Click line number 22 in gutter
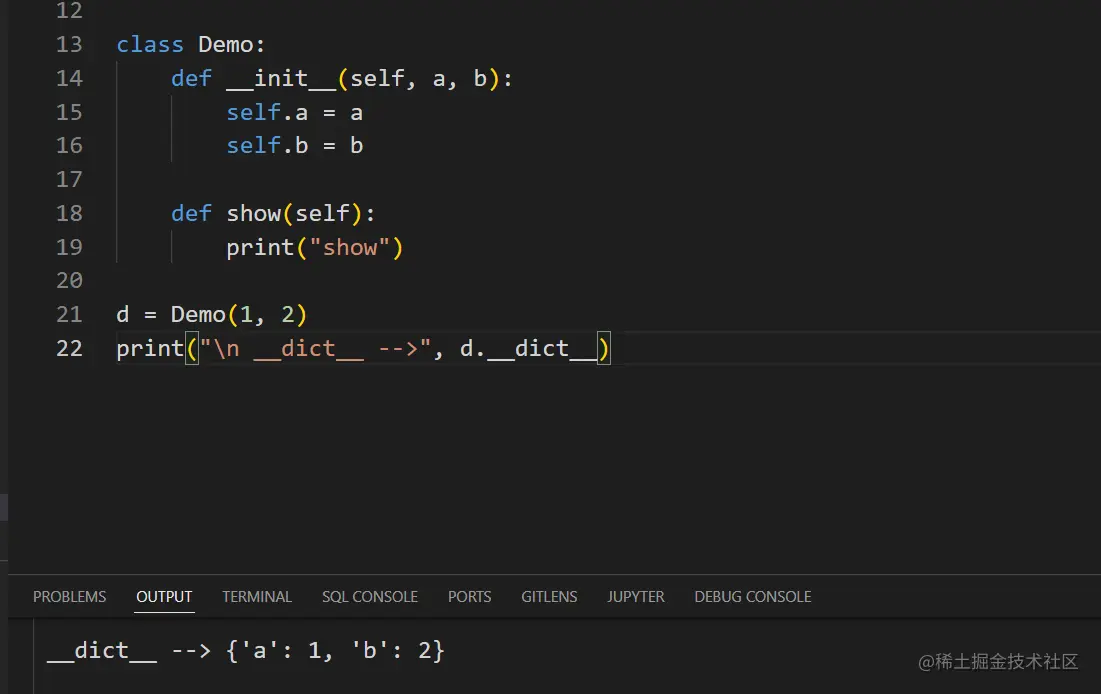The width and height of the screenshot is (1101, 694). point(70,348)
